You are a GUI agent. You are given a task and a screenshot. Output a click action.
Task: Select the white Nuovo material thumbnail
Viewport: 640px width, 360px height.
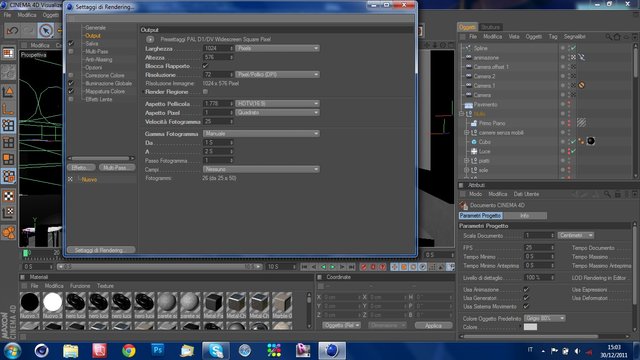(52, 302)
